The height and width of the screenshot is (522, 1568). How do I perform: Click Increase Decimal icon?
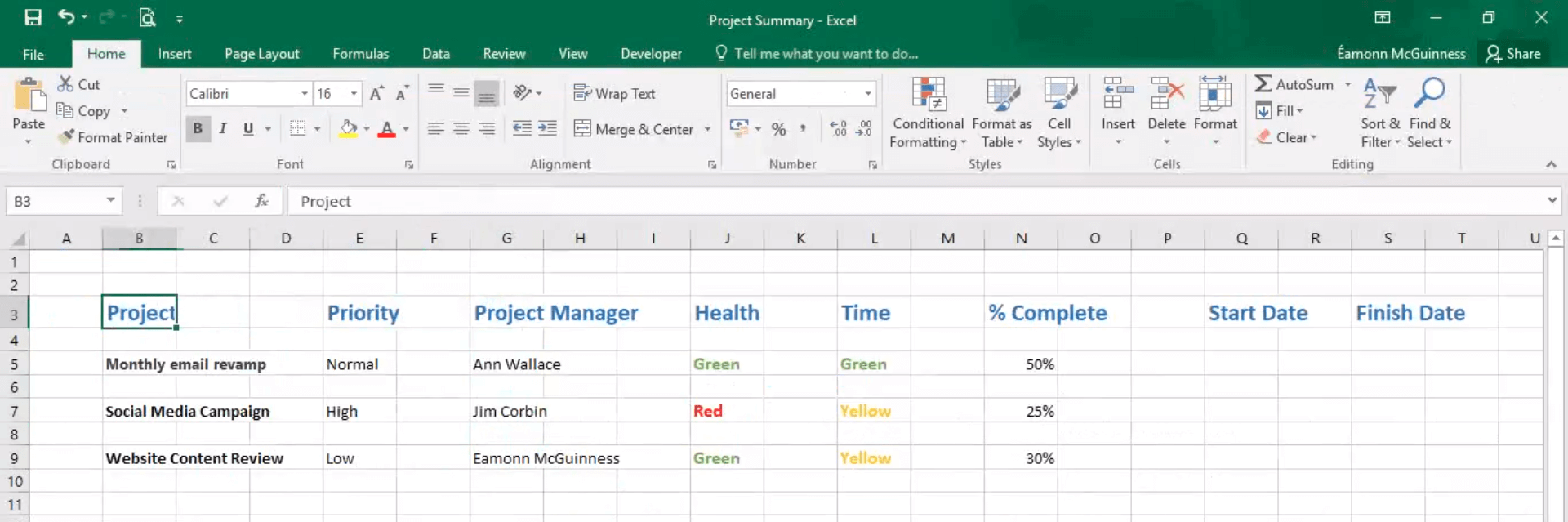coord(838,129)
